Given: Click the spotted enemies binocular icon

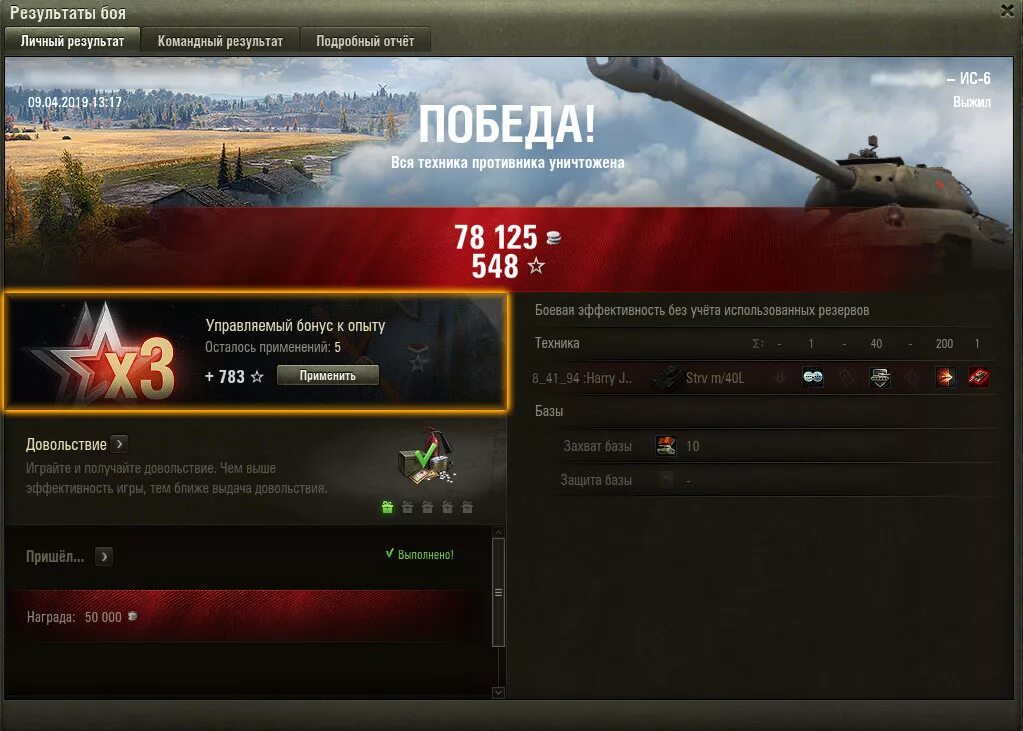Looking at the screenshot, I should coord(812,377).
